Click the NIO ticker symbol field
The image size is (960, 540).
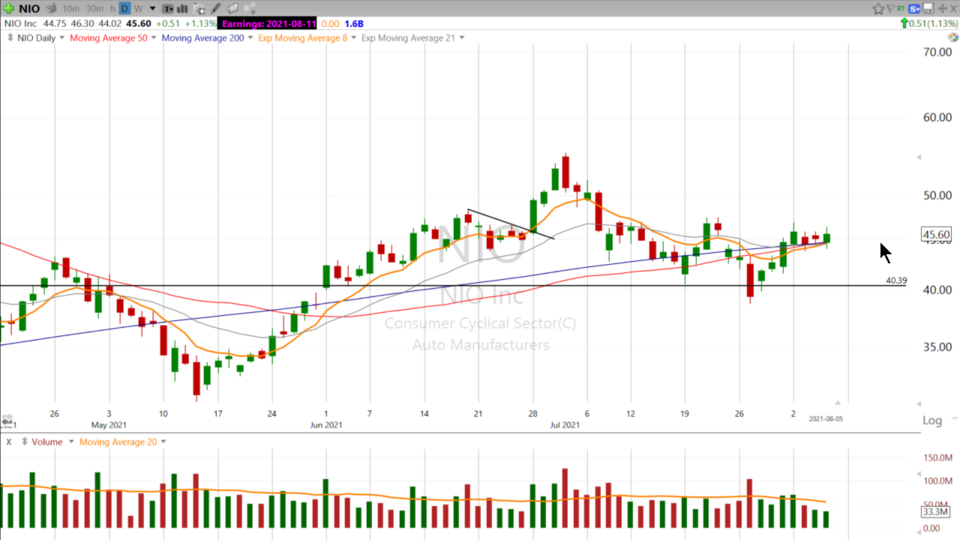click(x=29, y=9)
